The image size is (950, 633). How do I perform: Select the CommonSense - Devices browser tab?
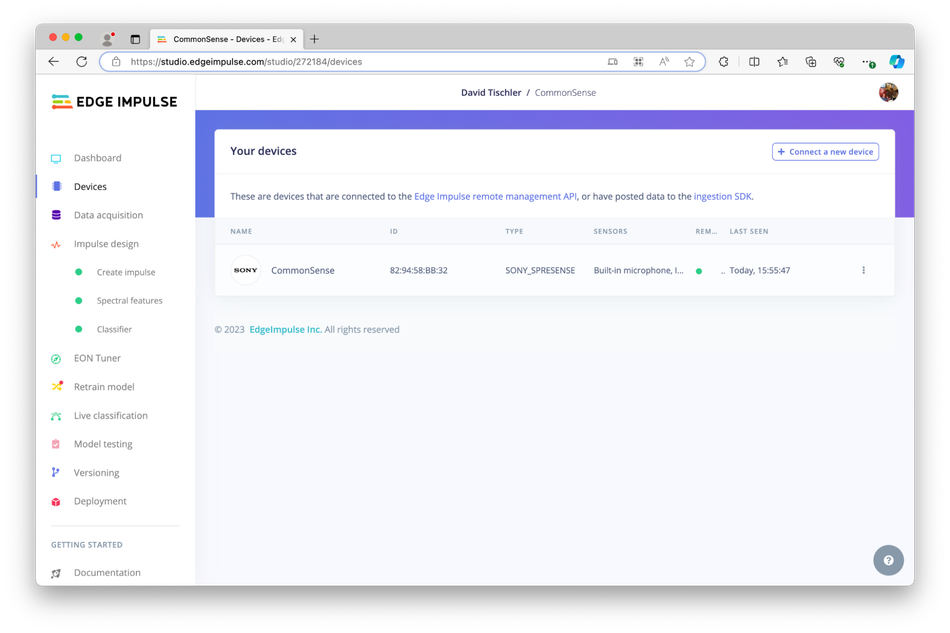pyautogui.click(x=227, y=39)
